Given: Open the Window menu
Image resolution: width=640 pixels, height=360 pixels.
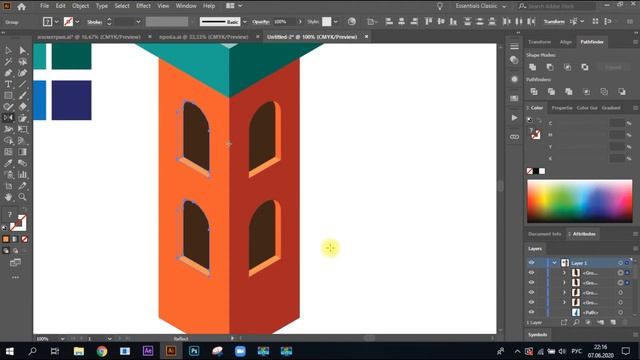Looking at the screenshot, I should point(186,6).
